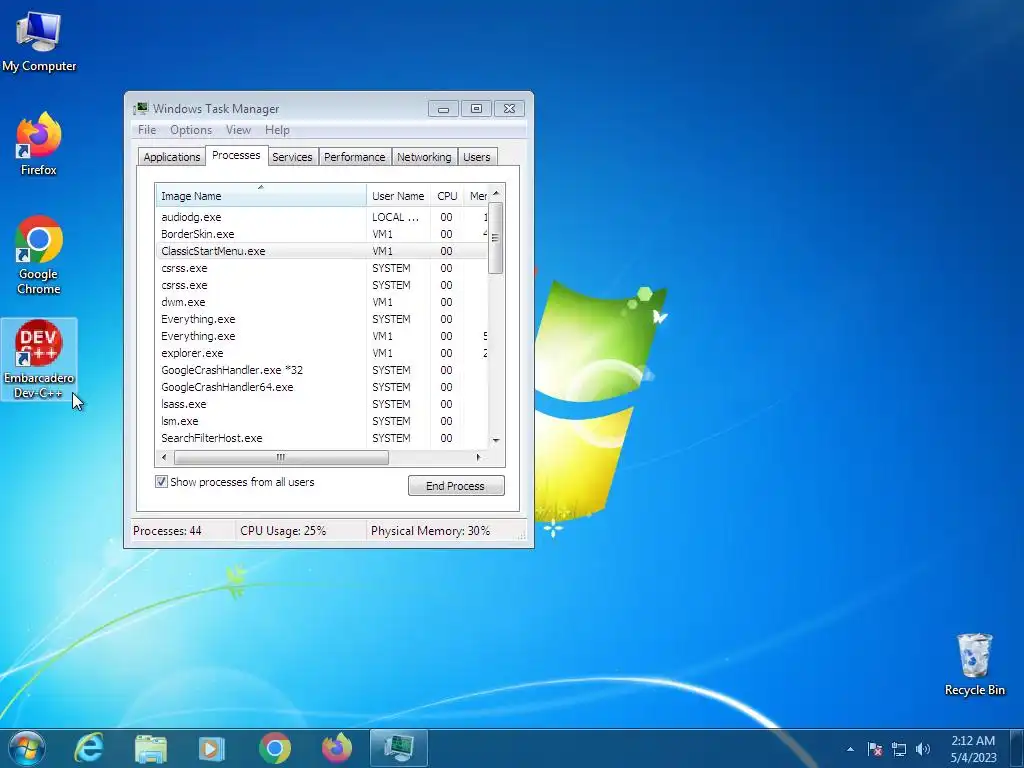Select the Firefox desktop shortcut
The width and height of the screenshot is (1024, 768).
39,144
